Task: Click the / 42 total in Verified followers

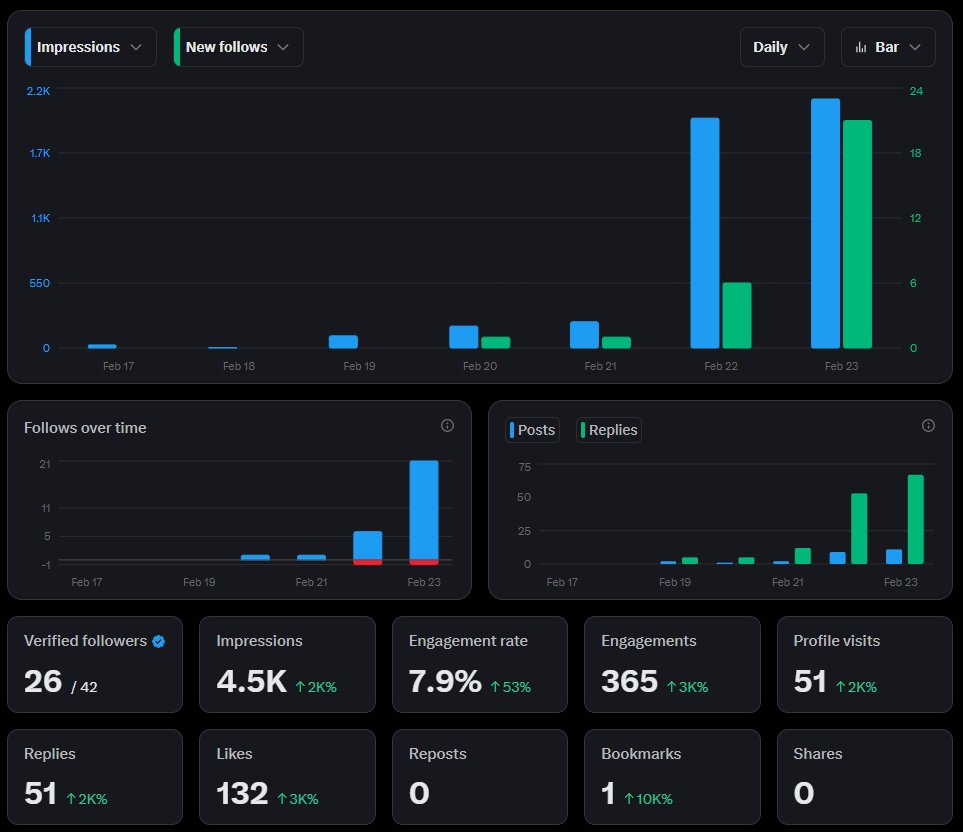Action: (x=84, y=687)
